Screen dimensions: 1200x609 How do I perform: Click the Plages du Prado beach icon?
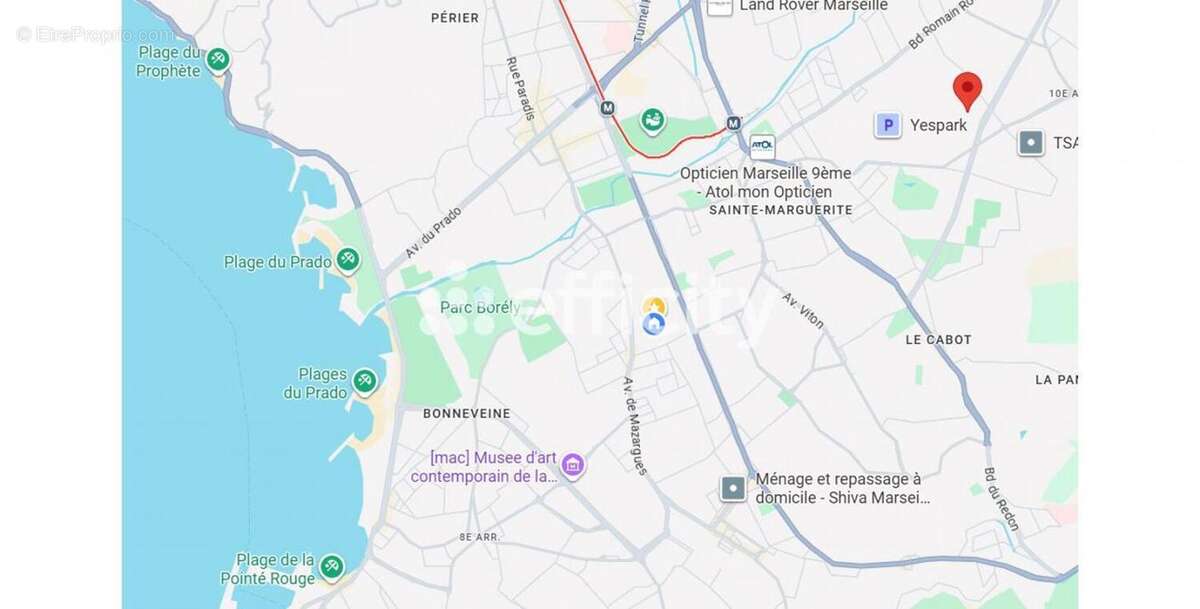[x=365, y=382]
